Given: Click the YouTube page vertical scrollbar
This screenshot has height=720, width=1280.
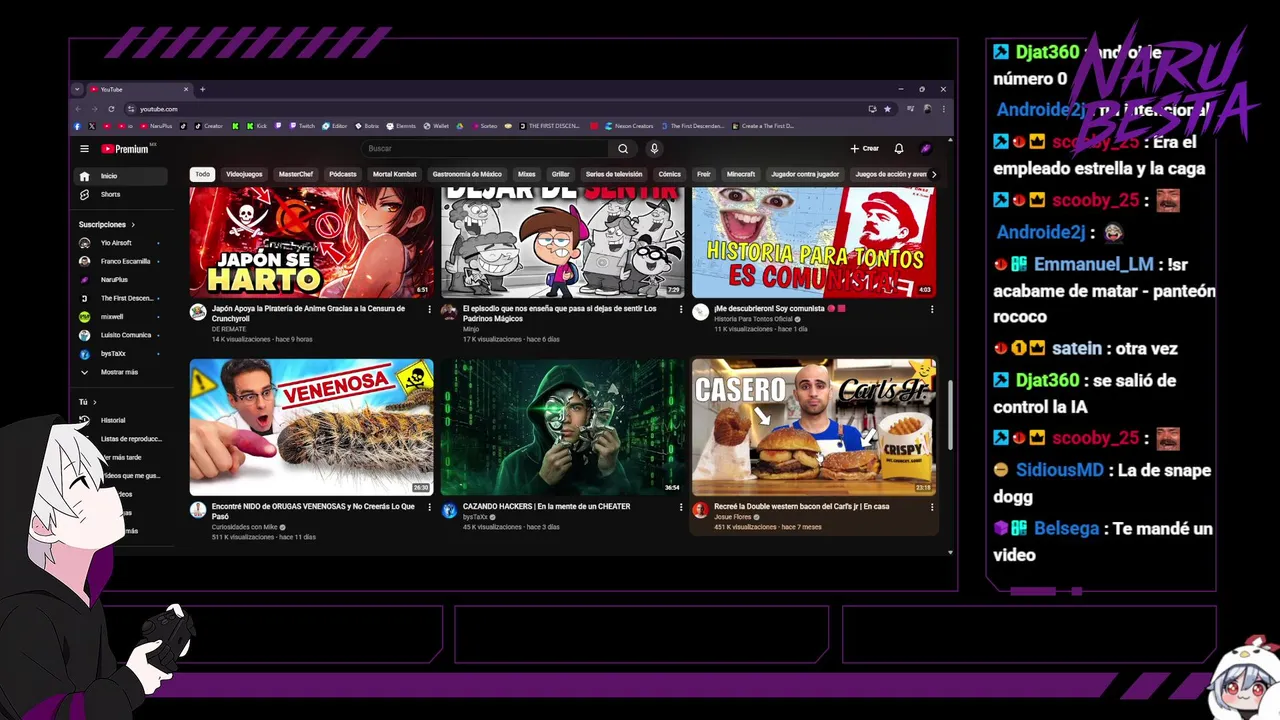Looking at the screenshot, I should pos(950,415).
